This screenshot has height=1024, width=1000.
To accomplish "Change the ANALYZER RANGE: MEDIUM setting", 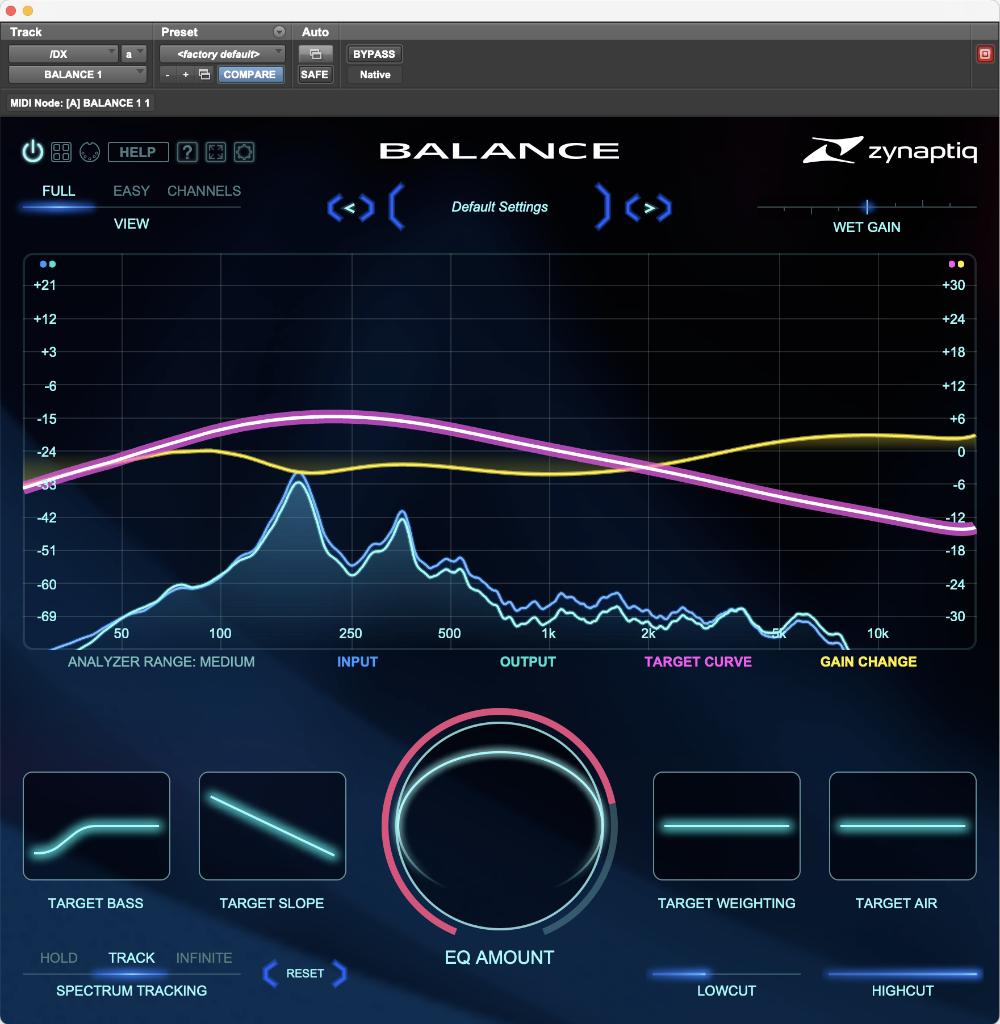I will [161, 662].
